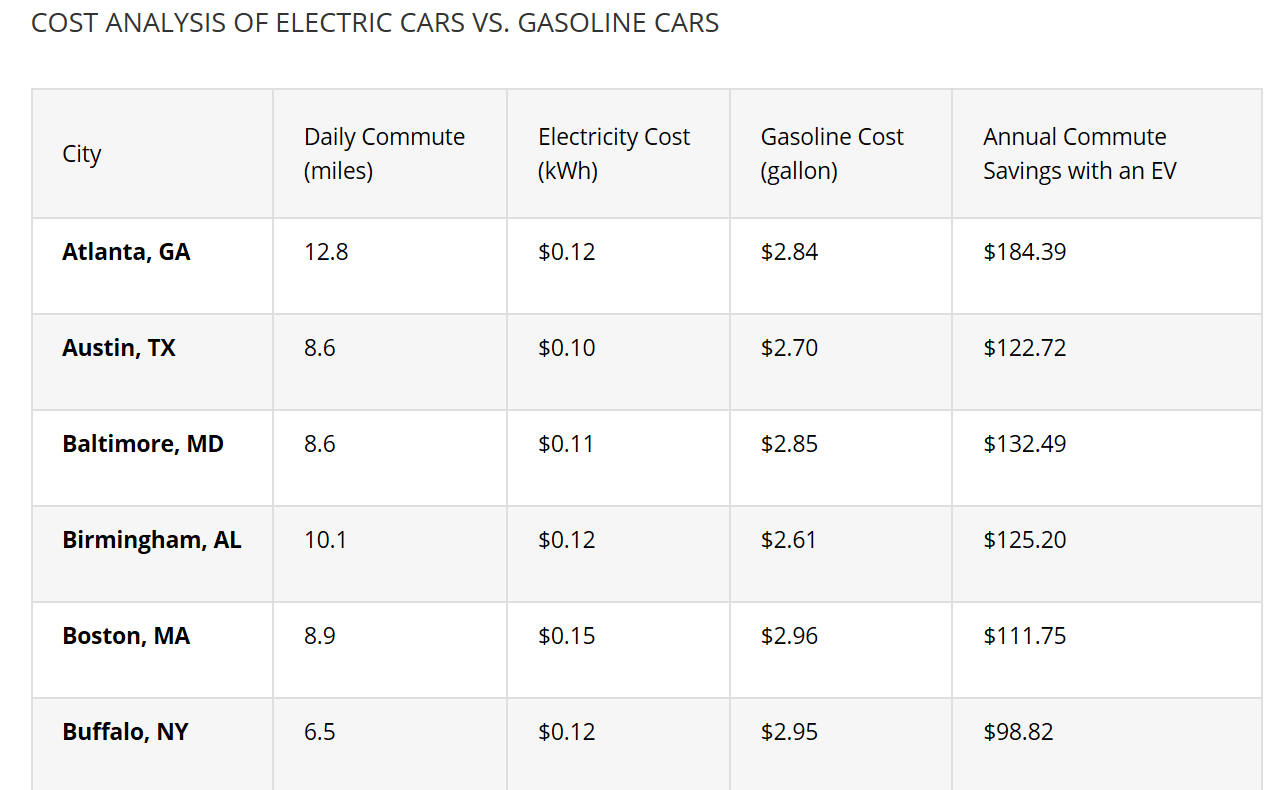Screen dimensions: 1284x790
Task: Select the Atlanta, GA row label
Action: point(126,252)
